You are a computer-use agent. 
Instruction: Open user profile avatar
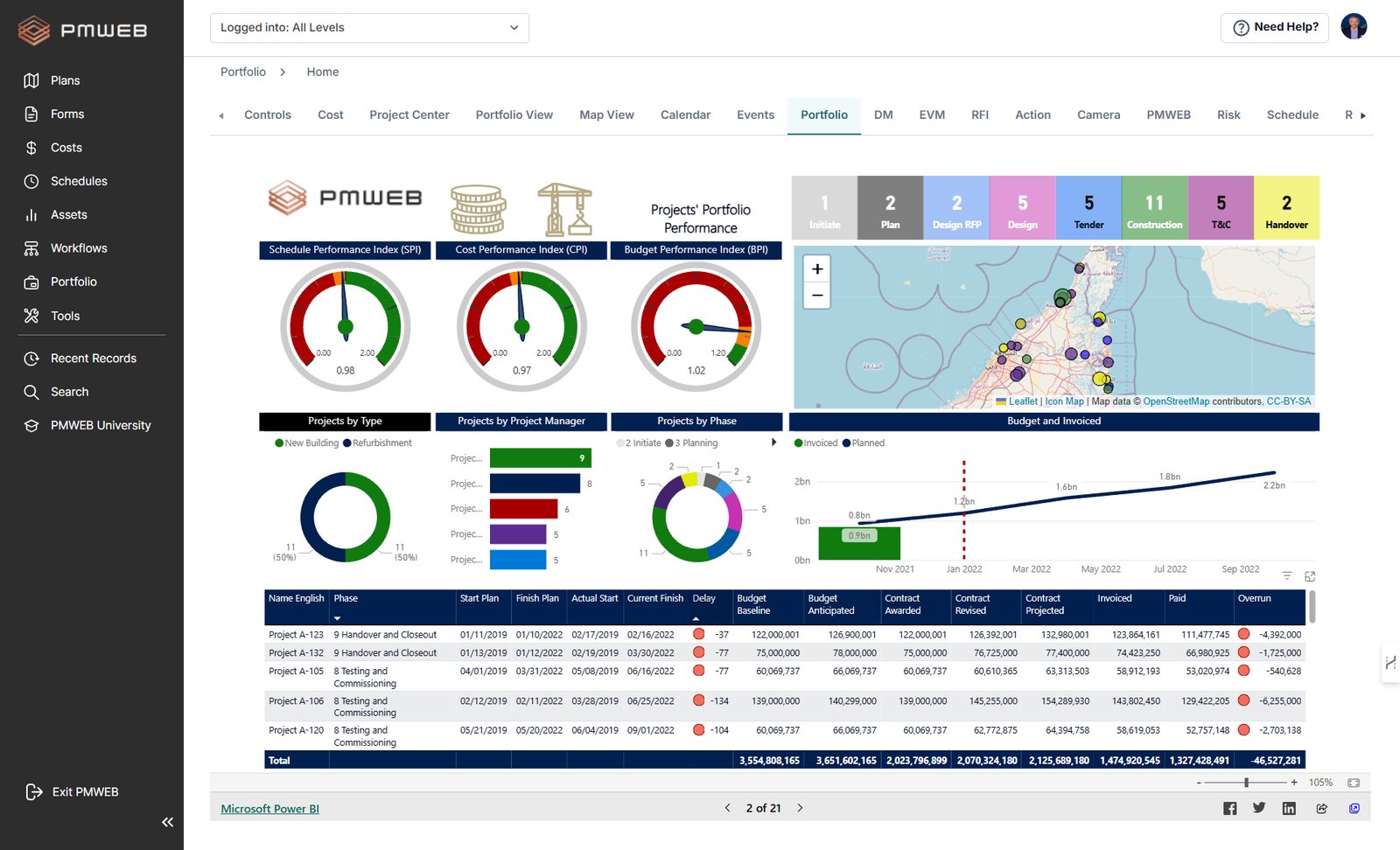pos(1354,27)
